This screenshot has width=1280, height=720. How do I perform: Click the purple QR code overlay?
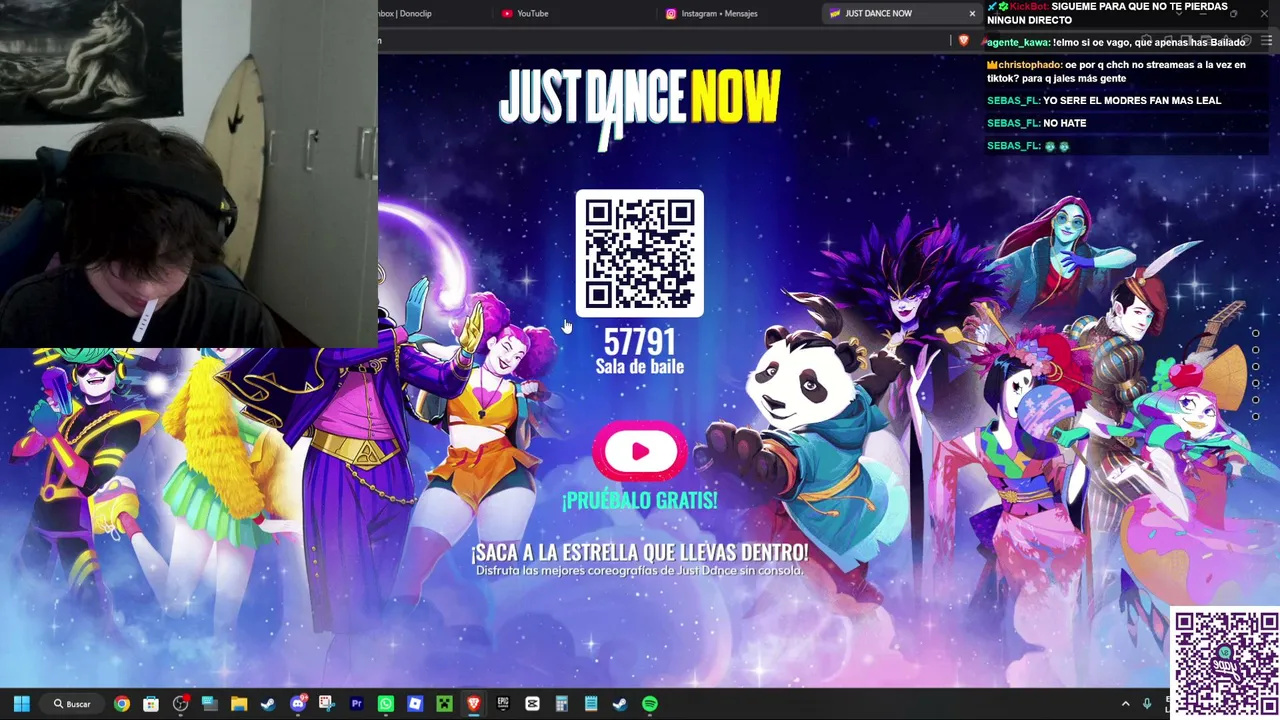[x=1225, y=662]
